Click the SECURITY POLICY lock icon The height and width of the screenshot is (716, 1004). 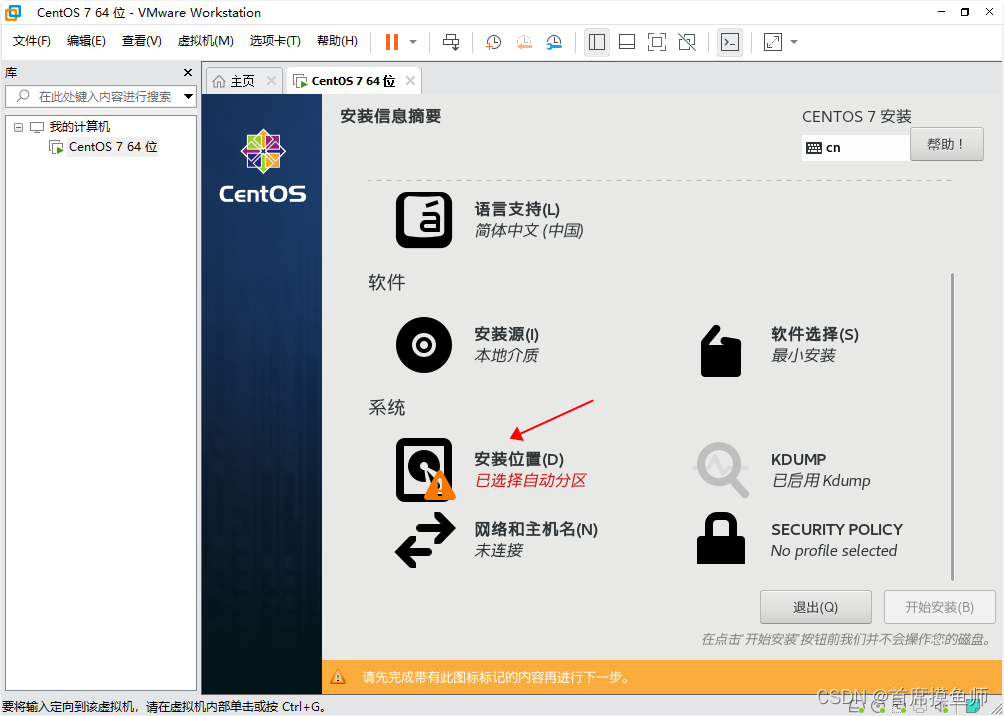coord(721,538)
